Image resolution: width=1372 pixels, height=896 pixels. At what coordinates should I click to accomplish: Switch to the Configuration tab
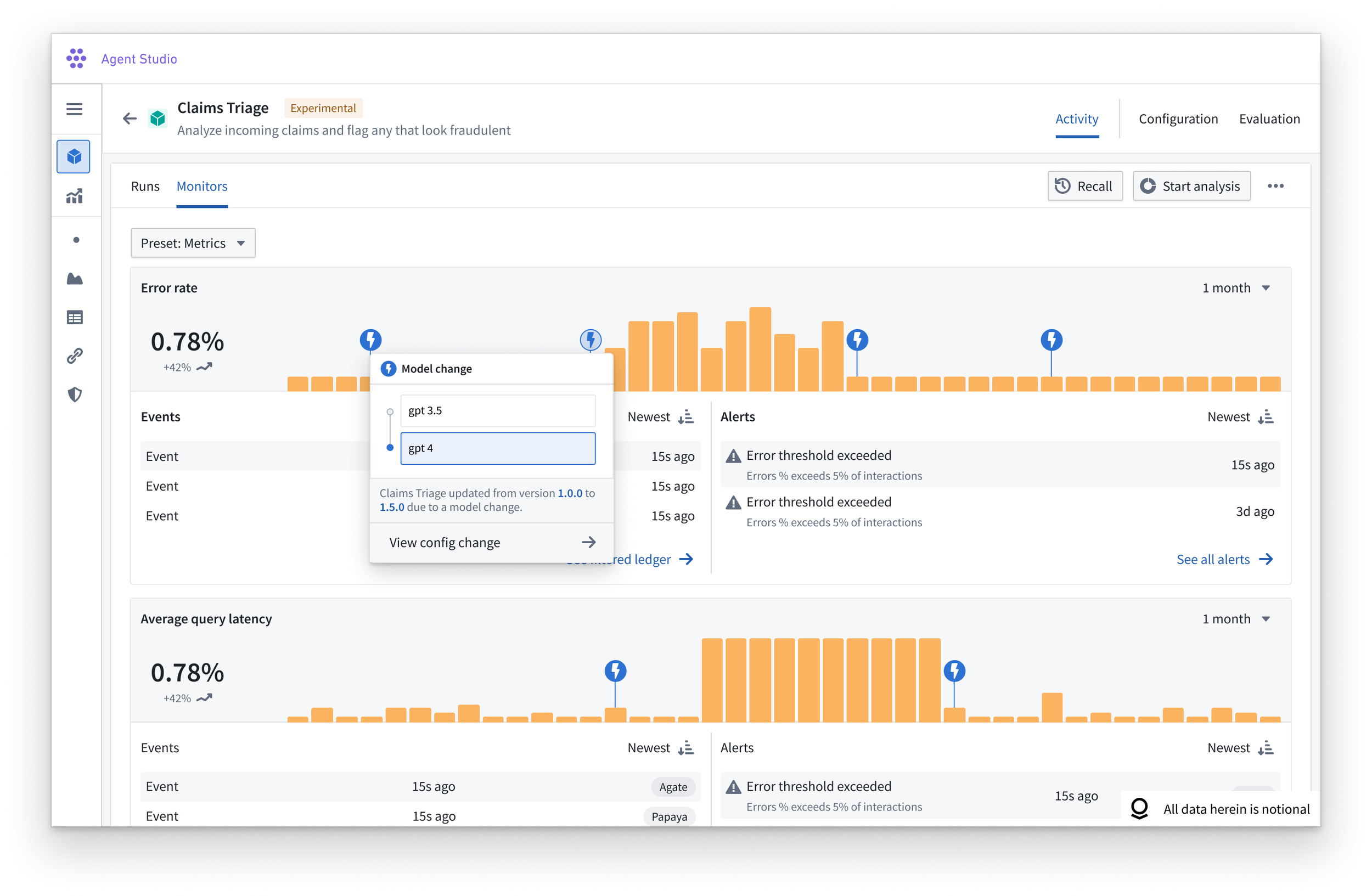pyautogui.click(x=1178, y=119)
